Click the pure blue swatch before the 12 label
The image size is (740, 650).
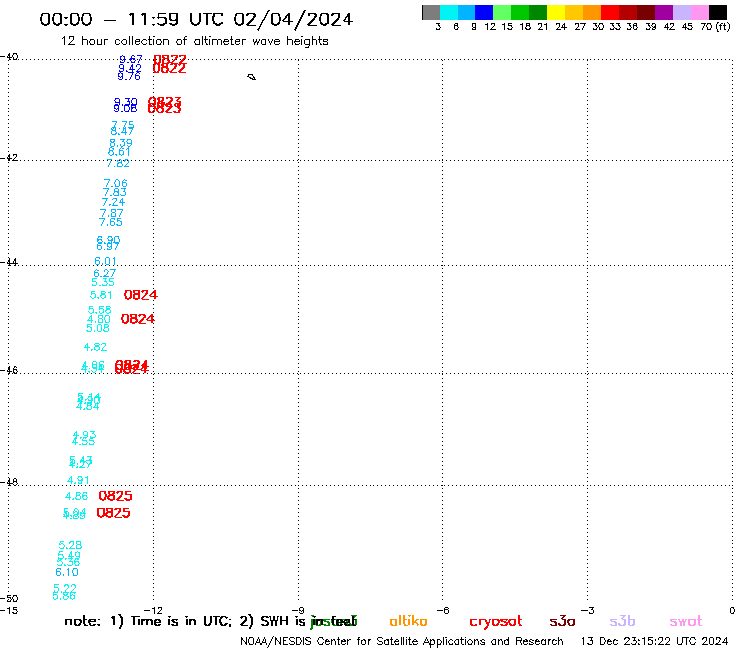click(x=485, y=12)
